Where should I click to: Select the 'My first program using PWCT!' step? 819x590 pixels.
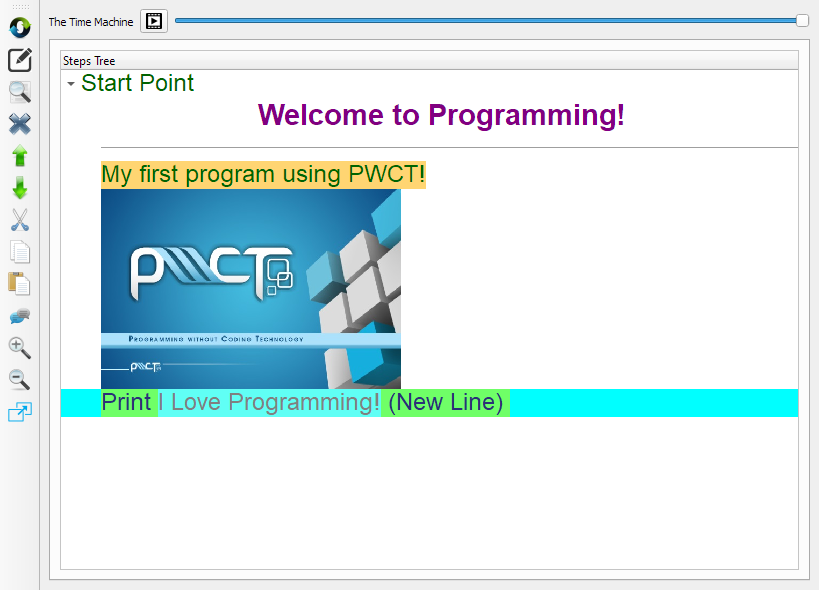pos(263,175)
